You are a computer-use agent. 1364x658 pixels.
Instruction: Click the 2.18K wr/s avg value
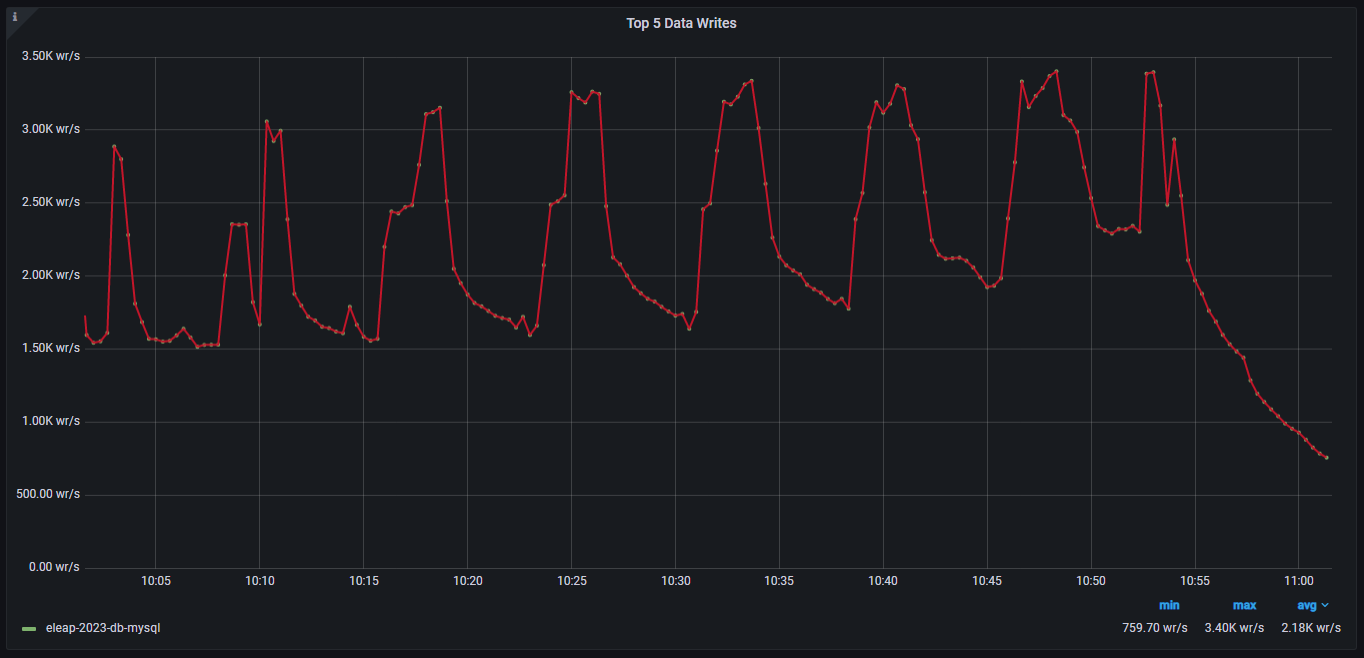1310,628
